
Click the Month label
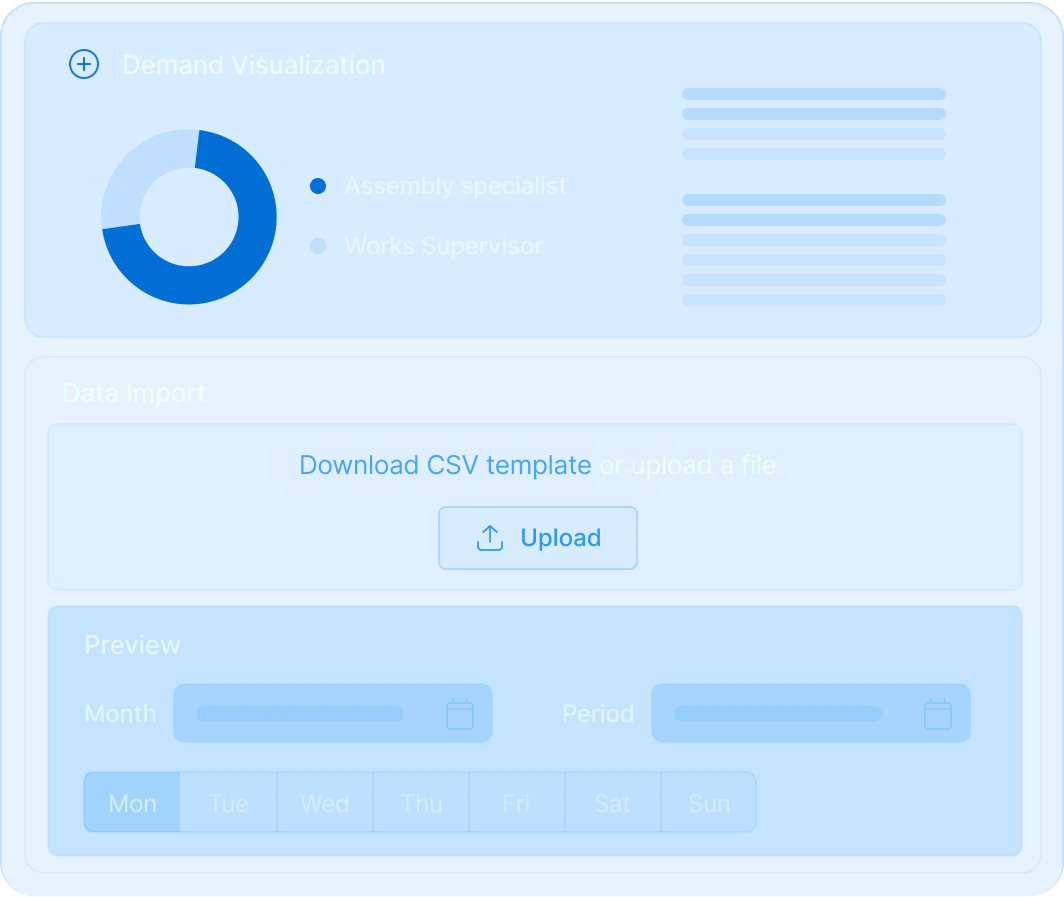pyautogui.click(x=120, y=714)
